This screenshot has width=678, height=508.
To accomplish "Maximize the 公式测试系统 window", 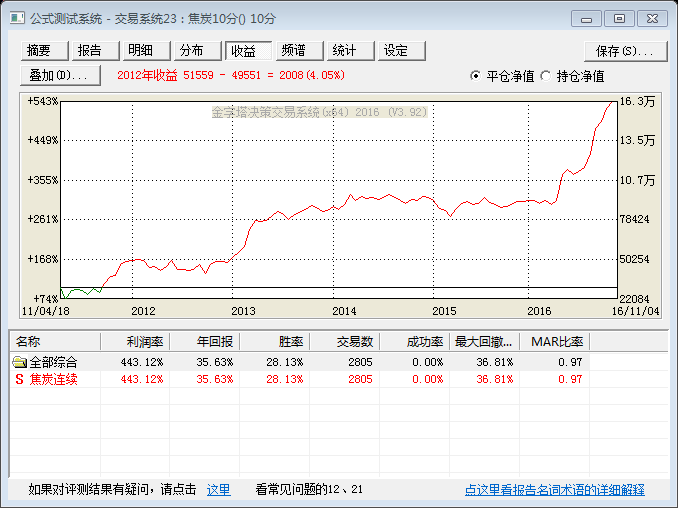I will pos(619,19).
